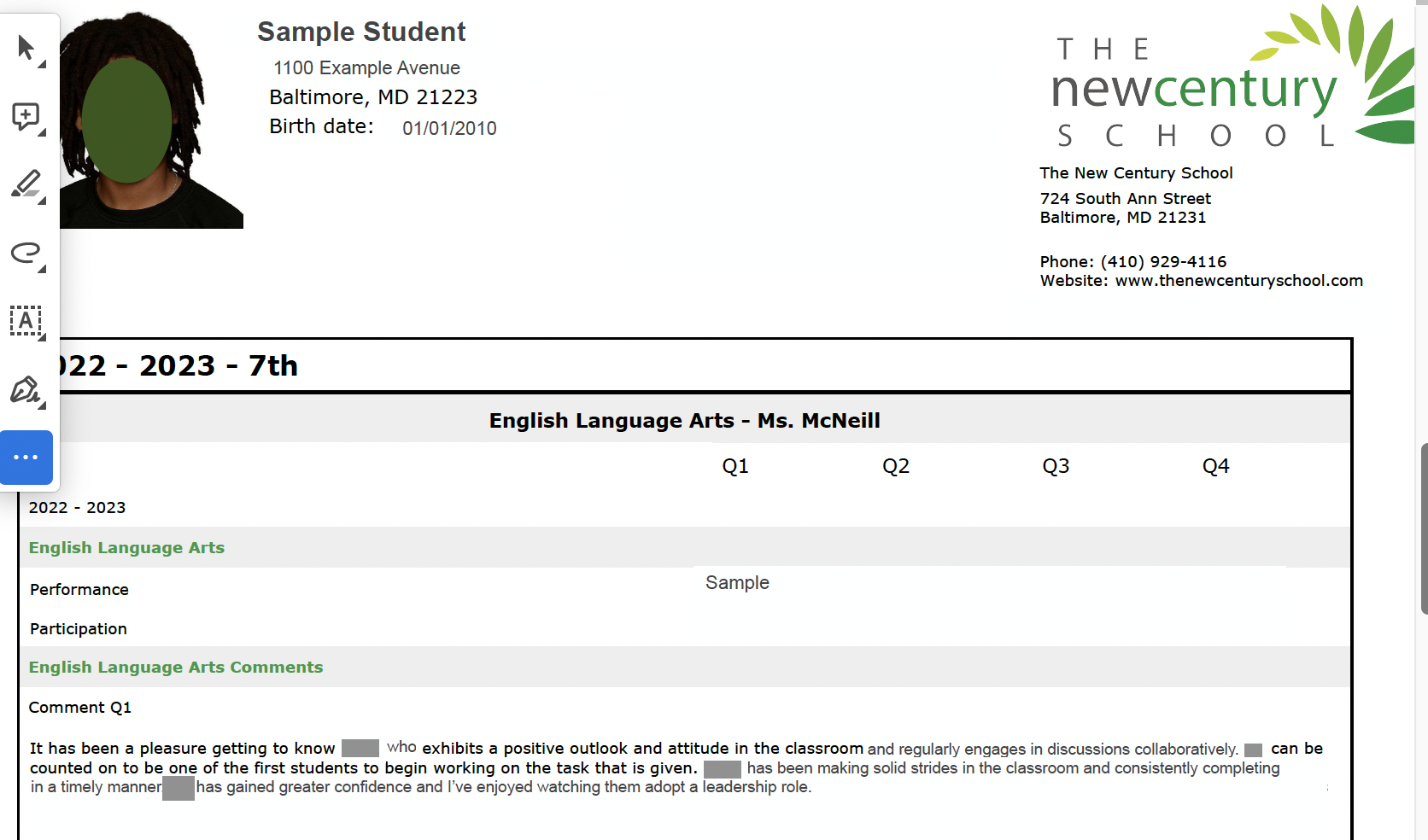
Task: Select the Q1 column header
Action: pos(735,466)
